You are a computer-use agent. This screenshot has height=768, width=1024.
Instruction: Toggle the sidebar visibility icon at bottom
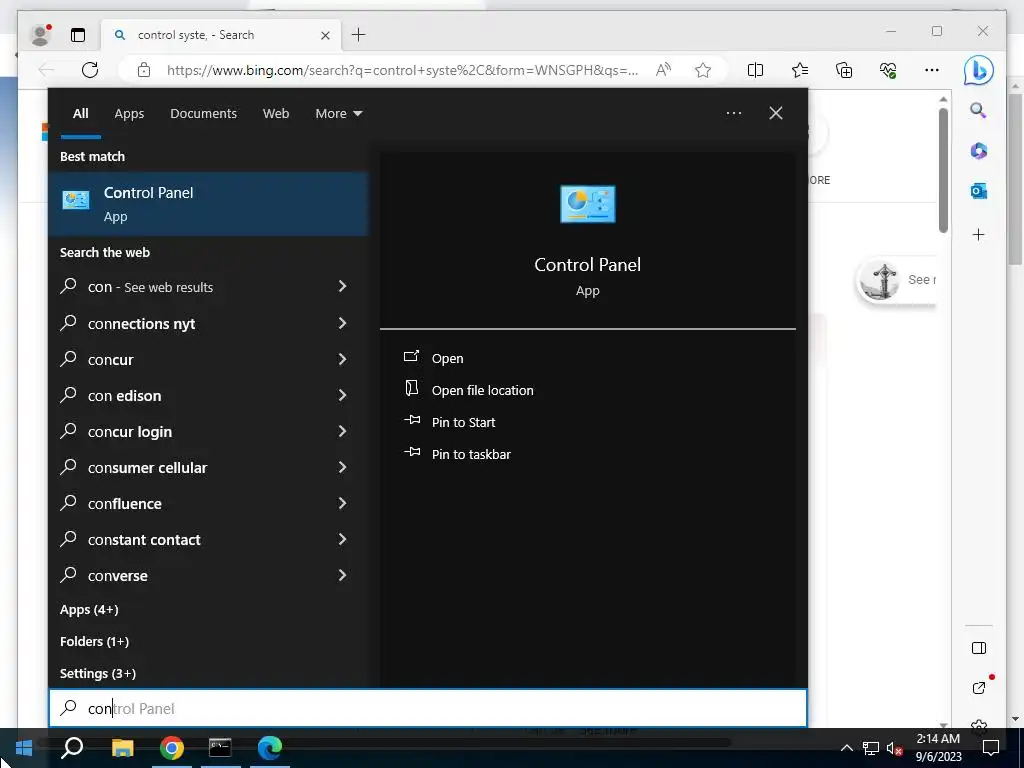tap(978, 648)
